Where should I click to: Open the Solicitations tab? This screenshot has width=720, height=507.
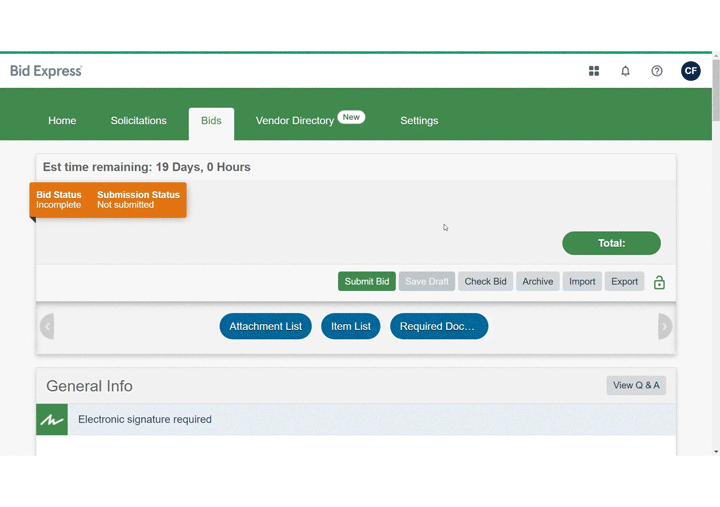pyautogui.click(x=138, y=121)
